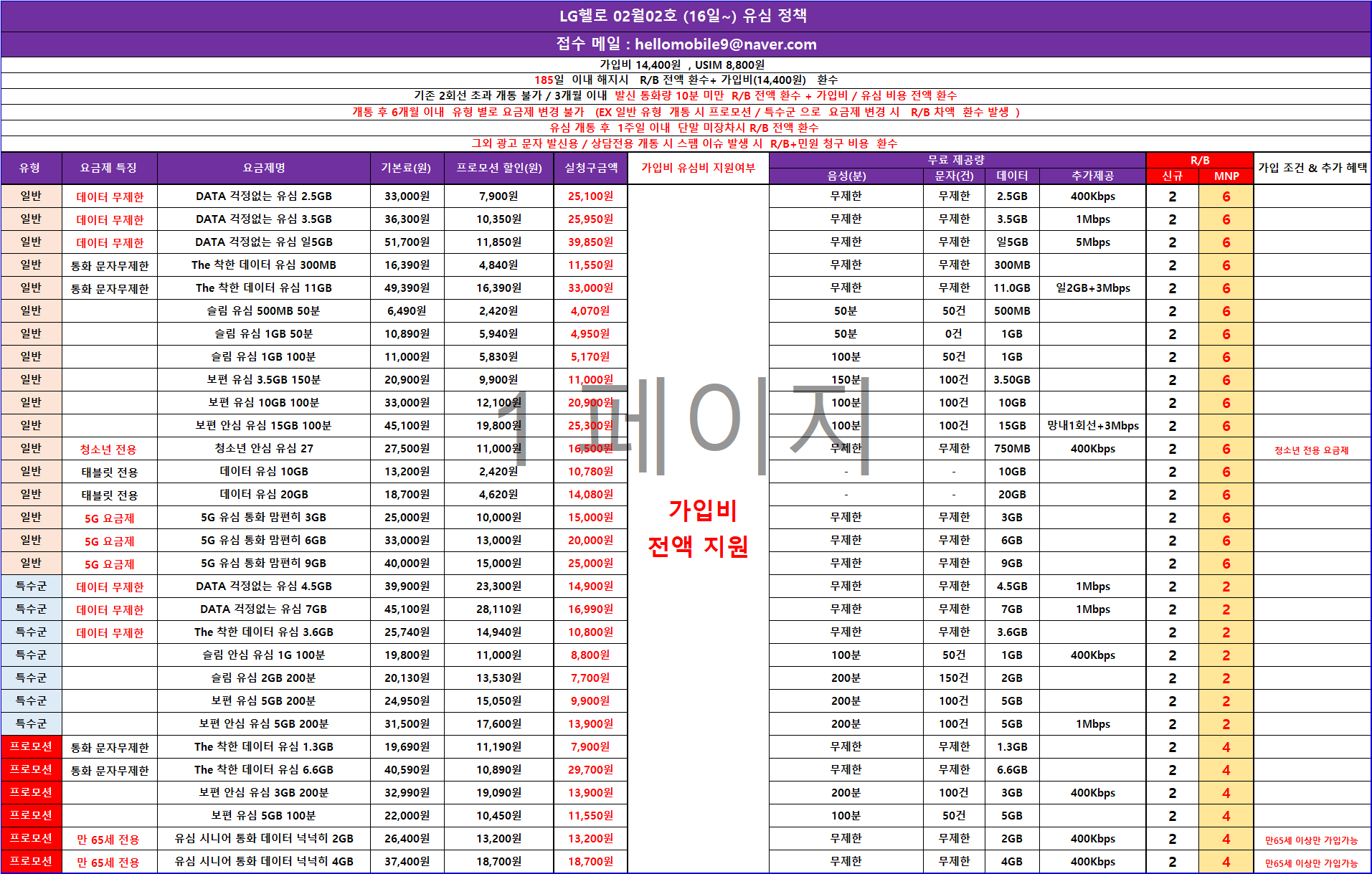
Task: Click '프로모션' type cell of 보편 유심 5GB 100분
Action: (31, 815)
